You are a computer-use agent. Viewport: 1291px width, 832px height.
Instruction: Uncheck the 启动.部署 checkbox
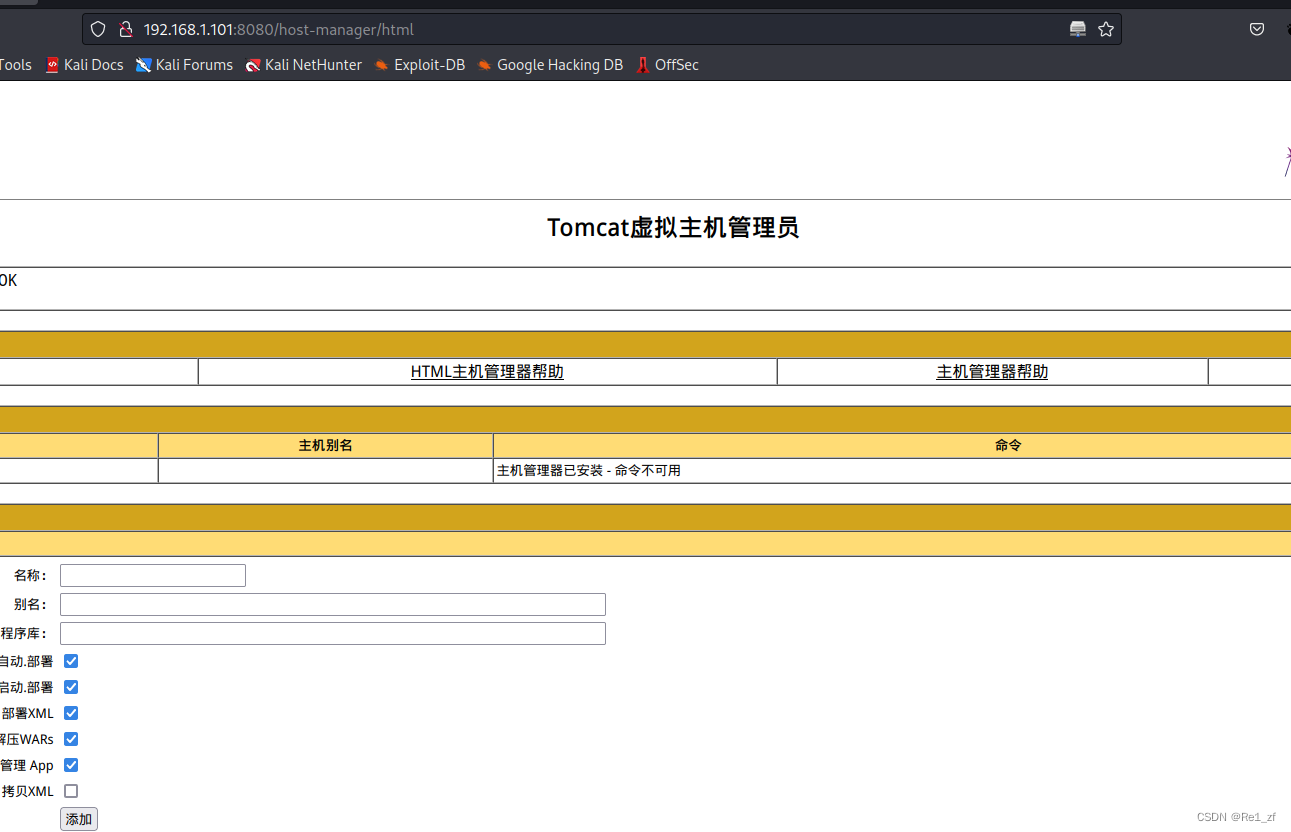[71, 687]
